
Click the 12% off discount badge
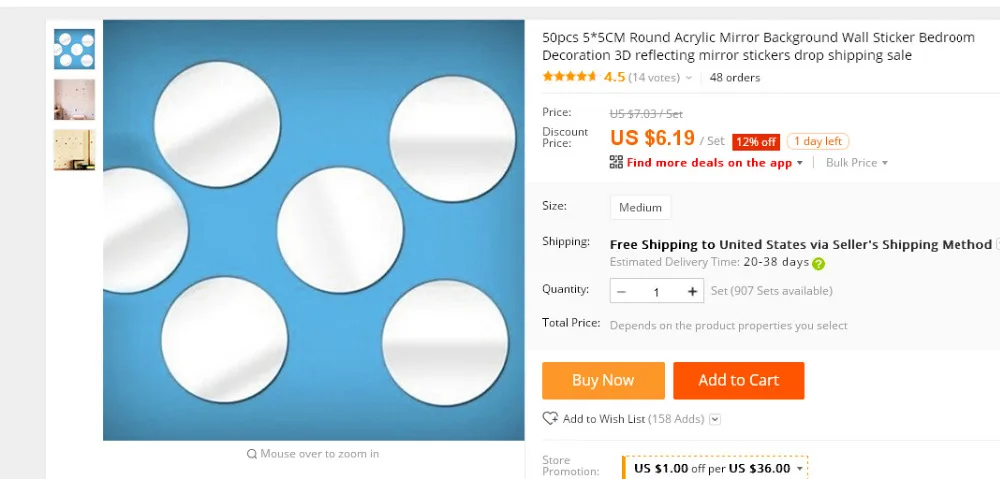pos(756,142)
